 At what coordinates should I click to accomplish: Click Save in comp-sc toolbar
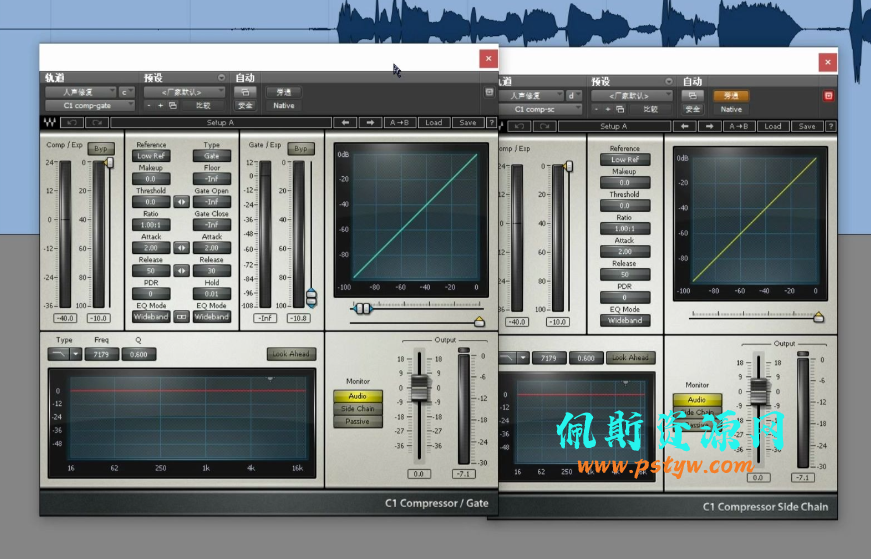coord(807,127)
